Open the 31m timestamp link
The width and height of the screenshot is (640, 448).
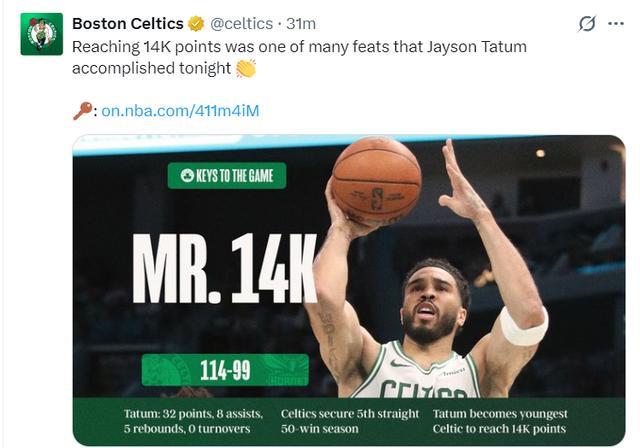tap(301, 24)
